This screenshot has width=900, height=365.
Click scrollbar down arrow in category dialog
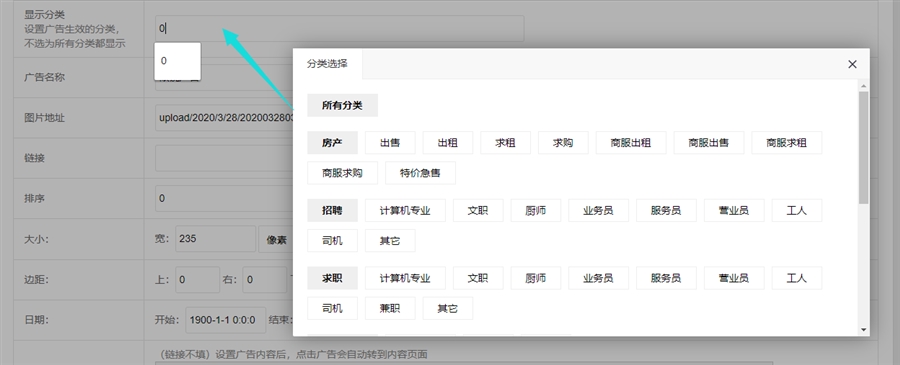864,330
